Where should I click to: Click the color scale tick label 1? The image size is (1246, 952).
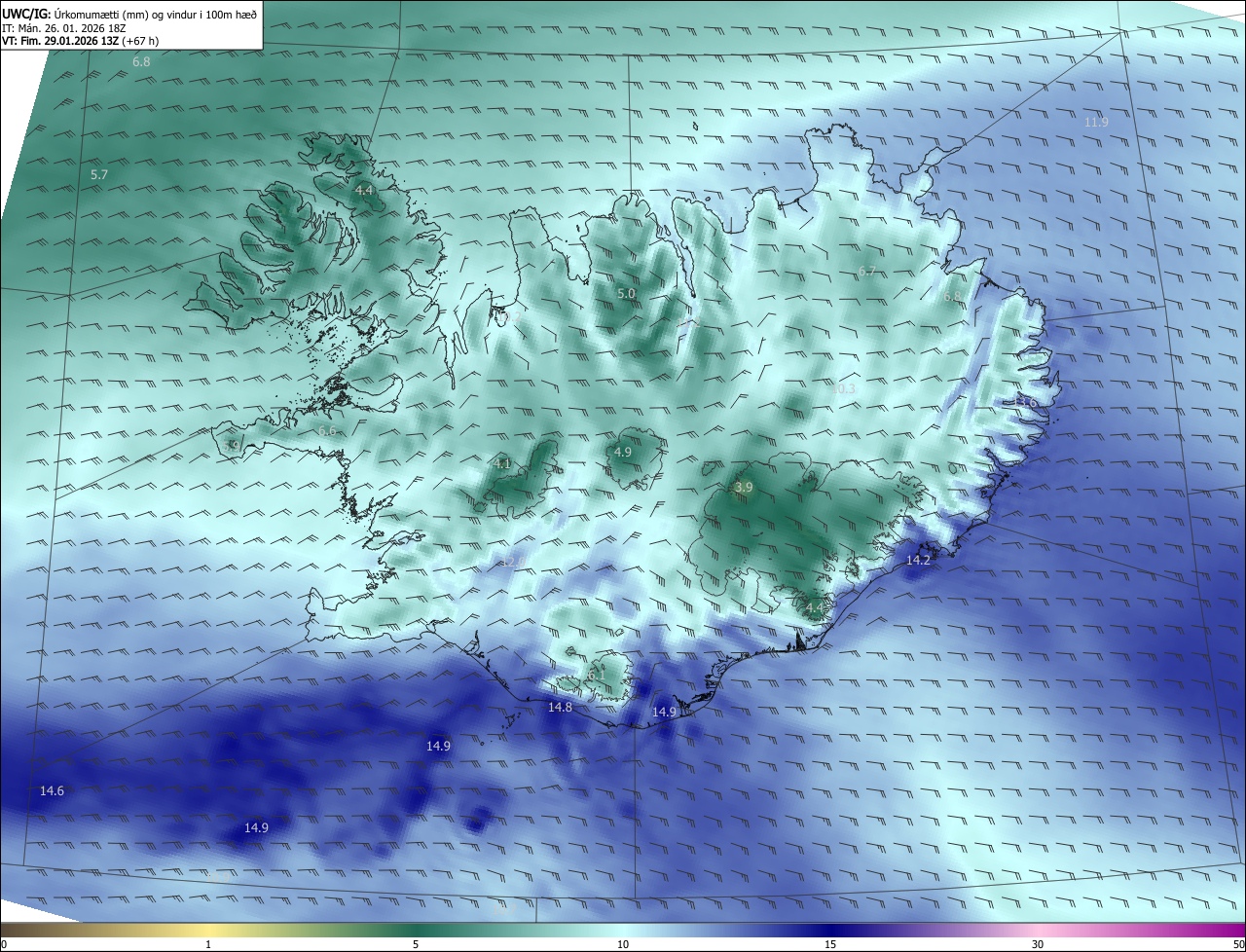pyautogui.click(x=208, y=944)
